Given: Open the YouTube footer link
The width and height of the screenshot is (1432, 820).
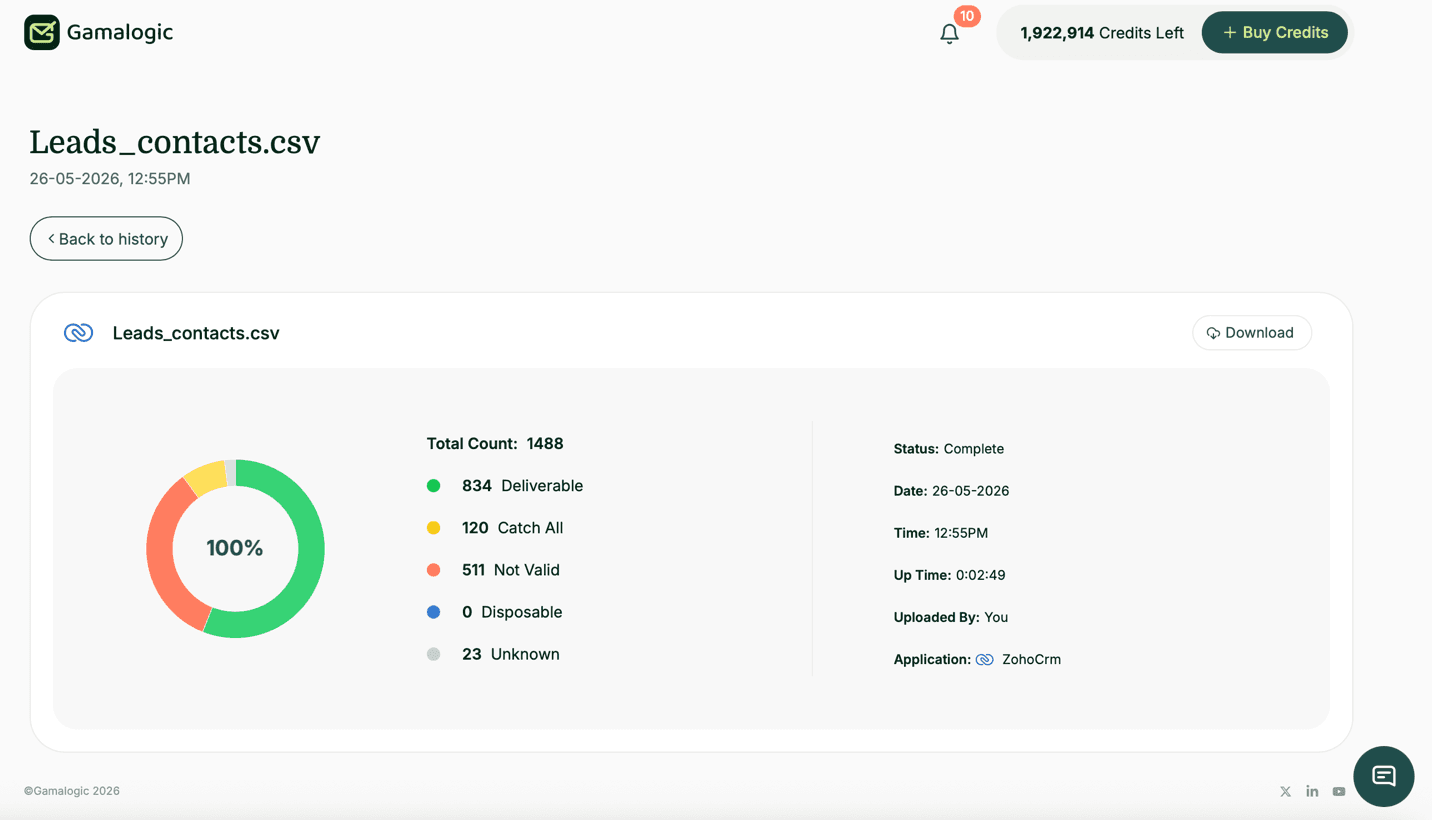Looking at the screenshot, I should pos(1339,792).
